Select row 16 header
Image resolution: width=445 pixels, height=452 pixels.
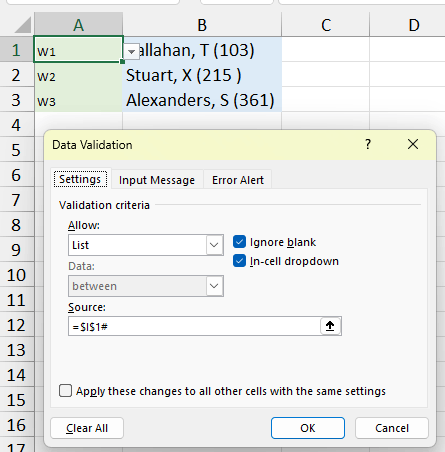pos(17,425)
